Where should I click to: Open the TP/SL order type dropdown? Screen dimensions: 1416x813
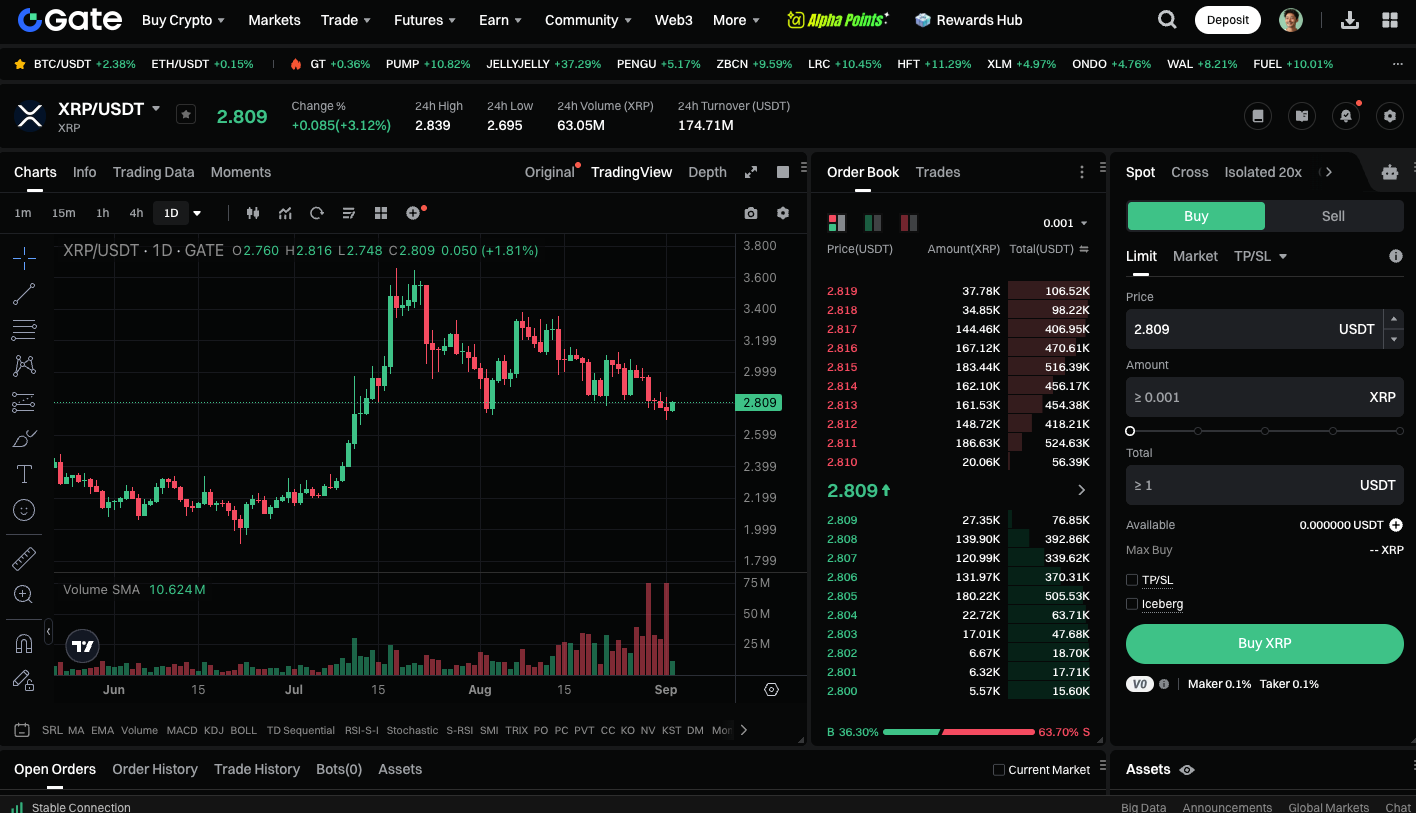click(1260, 256)
